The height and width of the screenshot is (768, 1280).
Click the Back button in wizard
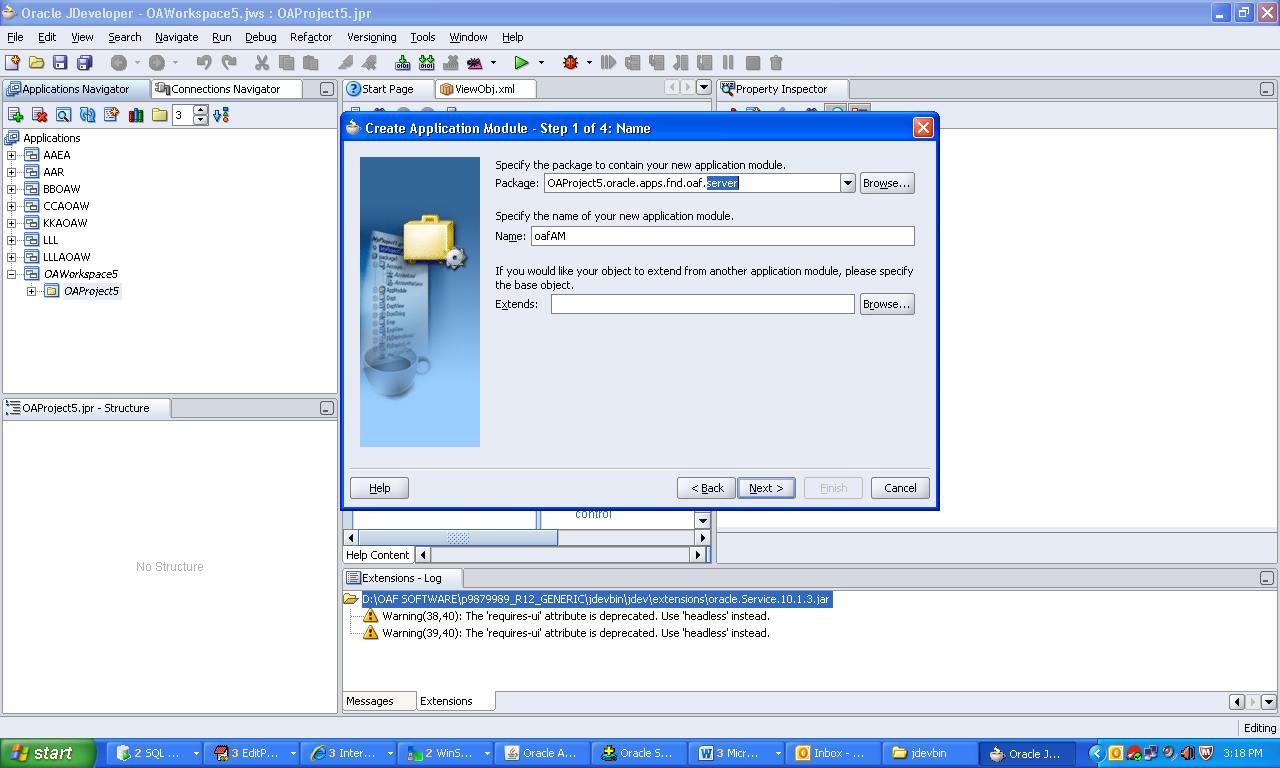pos(707,488)
